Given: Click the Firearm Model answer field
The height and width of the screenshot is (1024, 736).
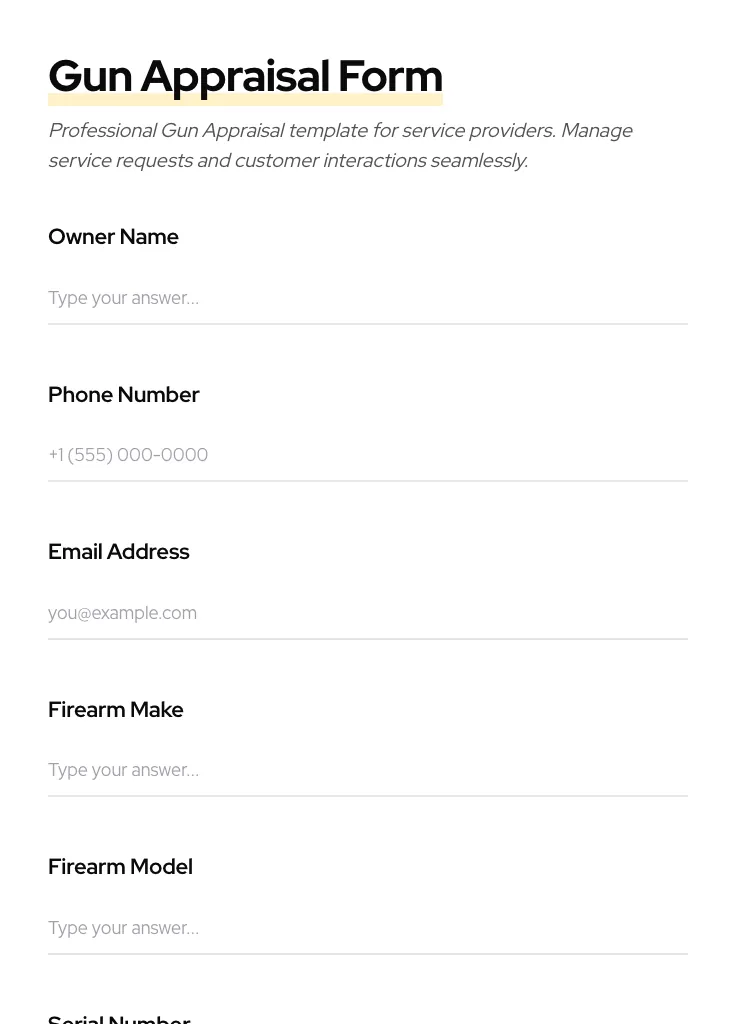Looking at the screenshot, I should pos(367,928).
